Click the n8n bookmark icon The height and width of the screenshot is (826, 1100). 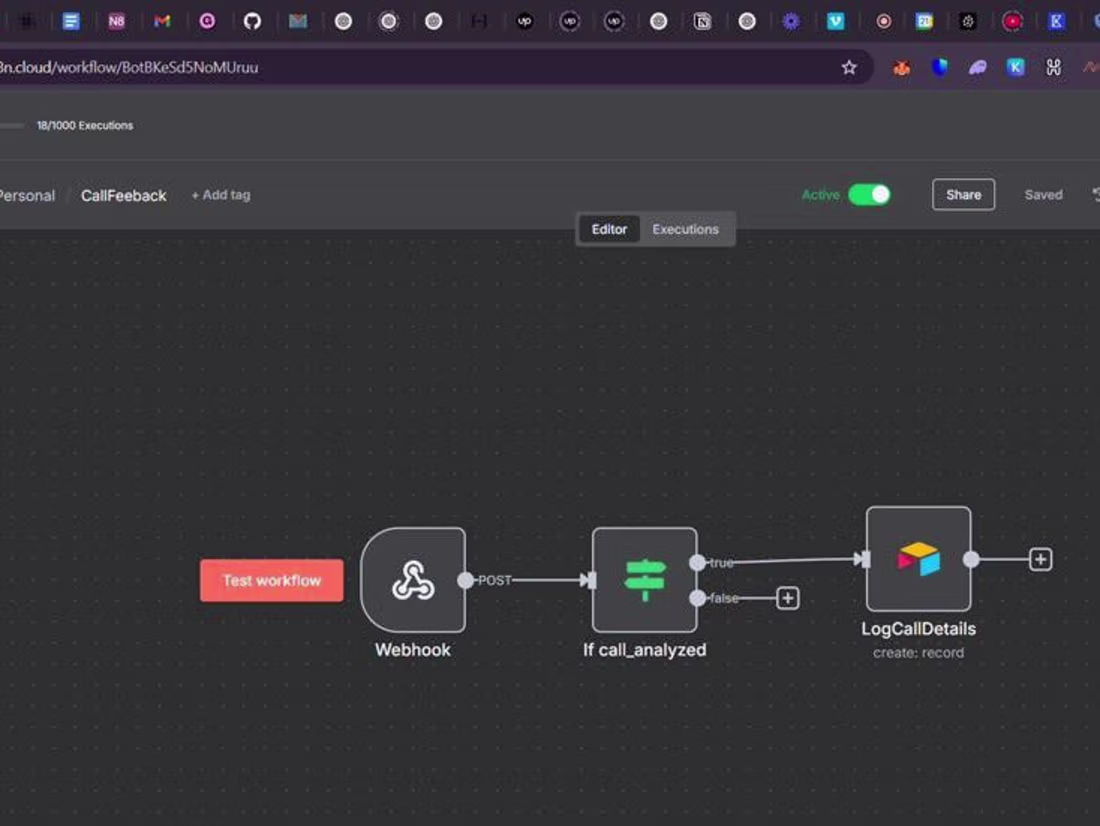pyautogui.click(x=116, y=20)
